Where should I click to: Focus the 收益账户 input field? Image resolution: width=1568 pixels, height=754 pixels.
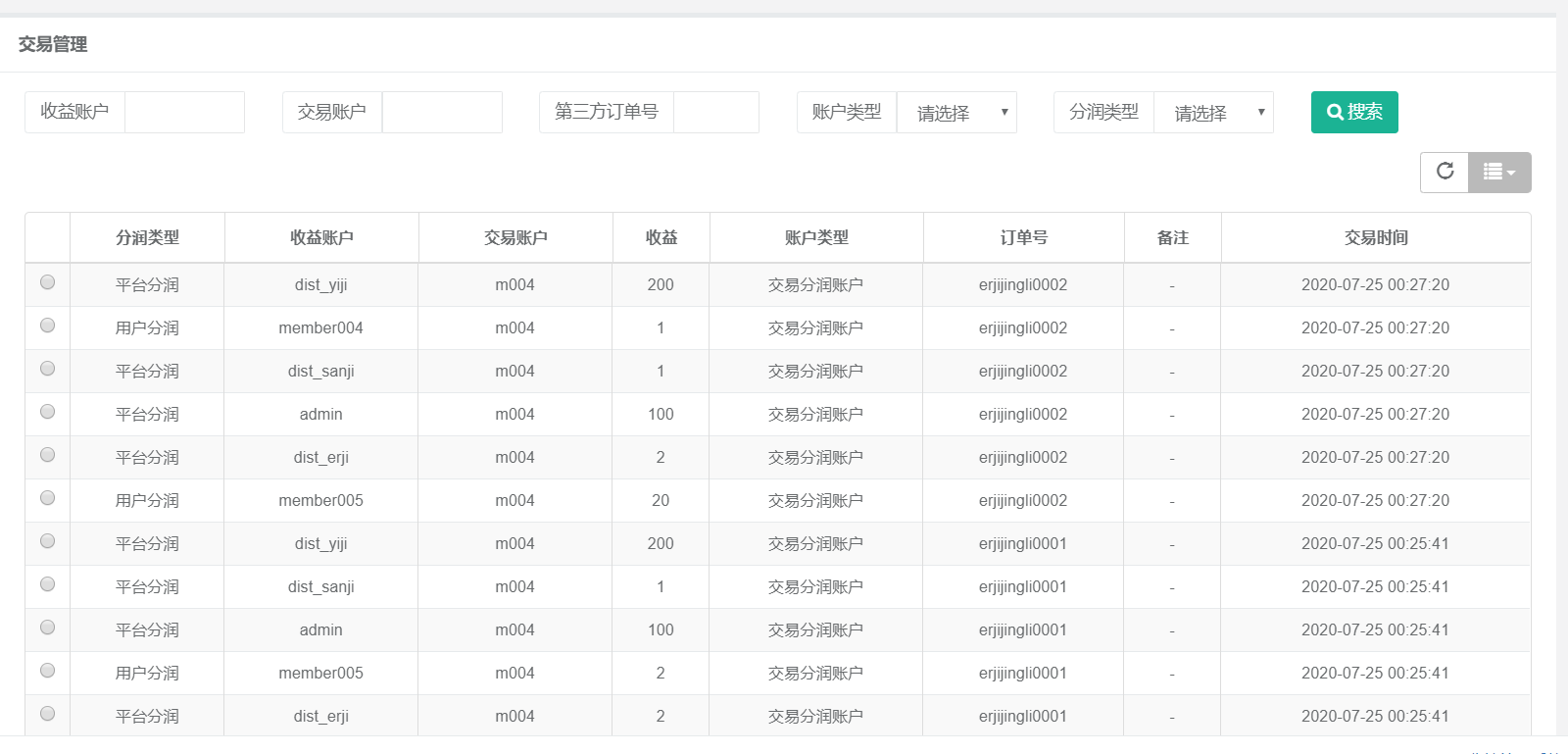[x=184, y=112]
